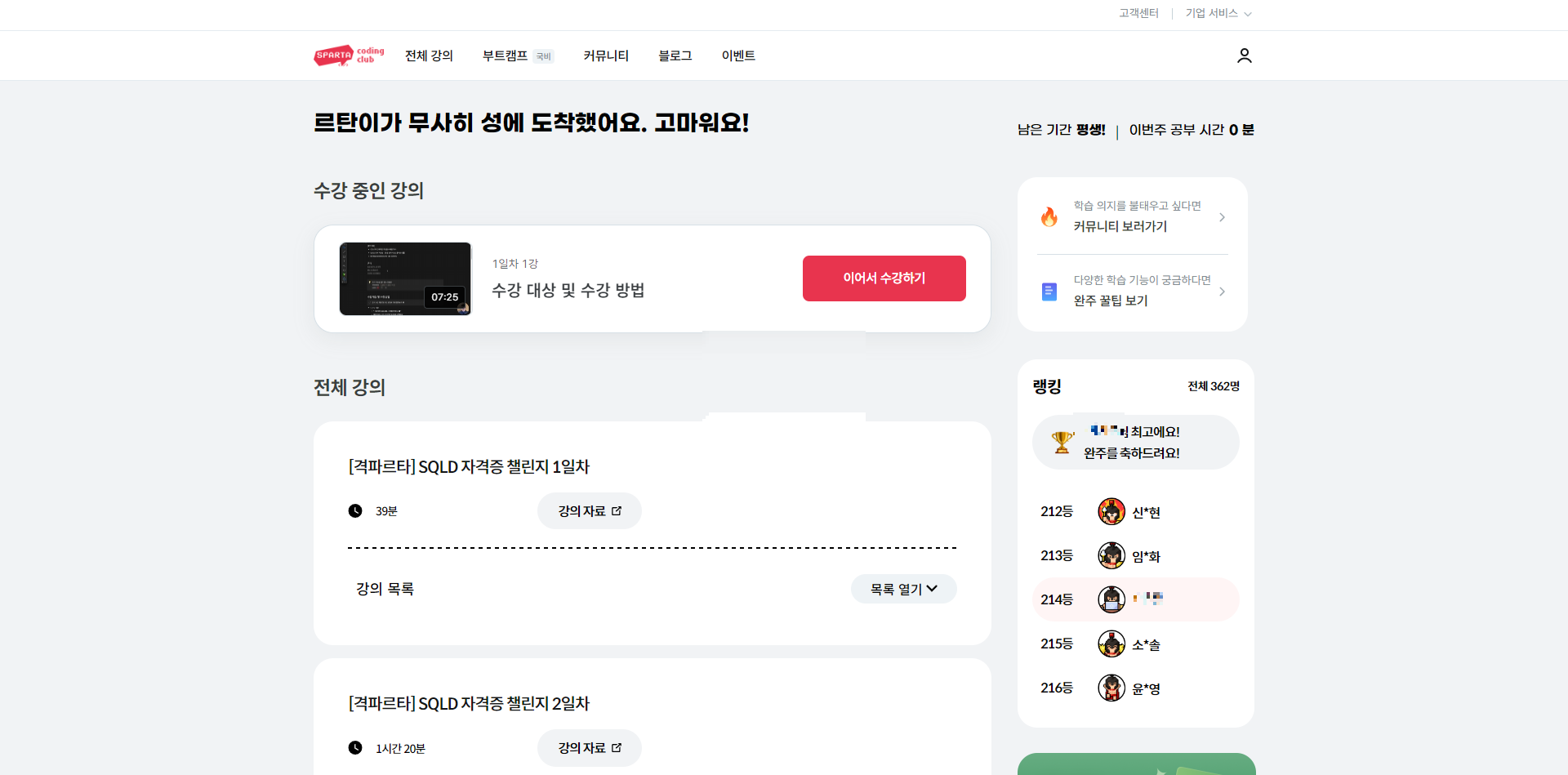Click [격파르타] SQLD 자격증 챌린지 1일차 title
The width and height of the screenshot is (1568, 775).
pos(469,466)
